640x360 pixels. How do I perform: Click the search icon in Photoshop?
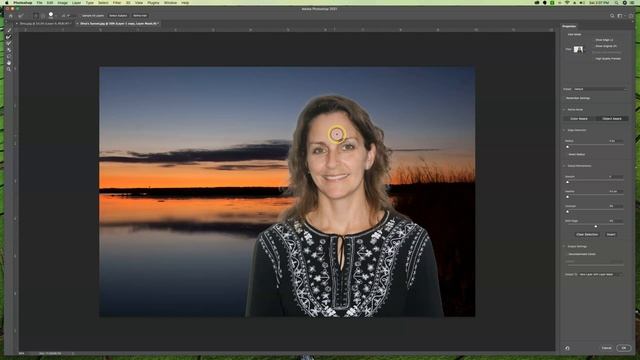click(x=612, y=16)
